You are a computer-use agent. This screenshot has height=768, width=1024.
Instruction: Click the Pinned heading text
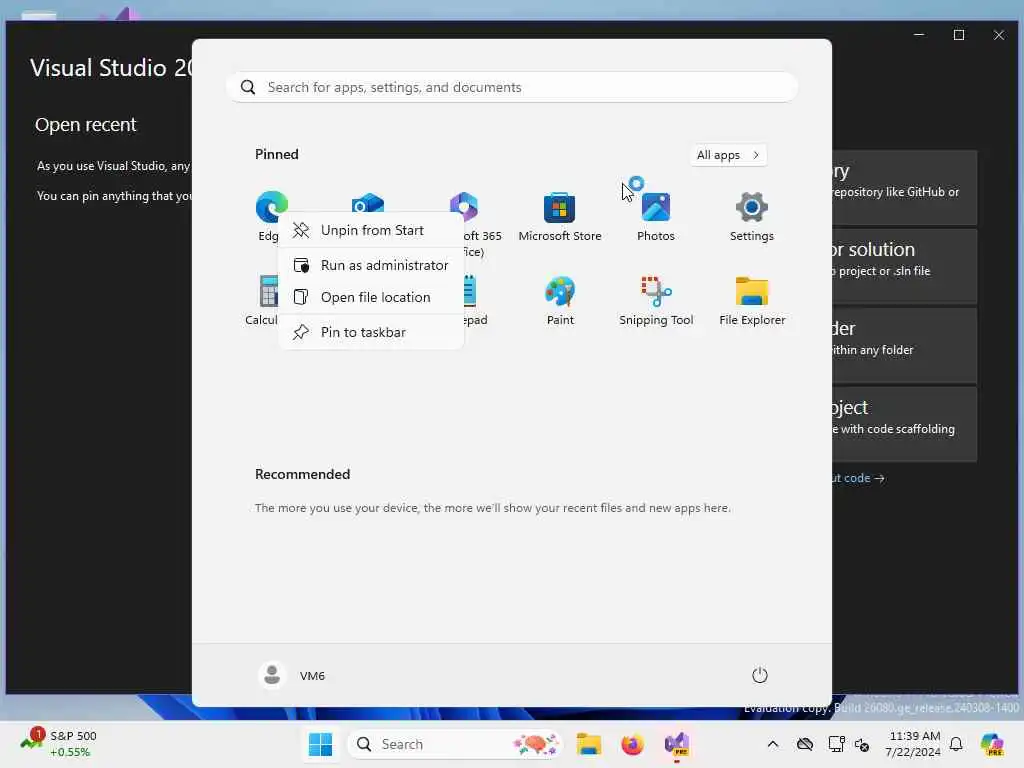[x=276, y=154]
